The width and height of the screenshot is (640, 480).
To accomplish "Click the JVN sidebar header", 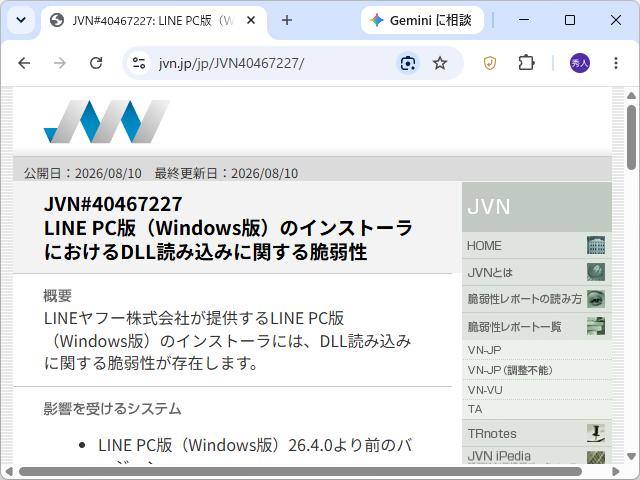I will click(537, 207).
